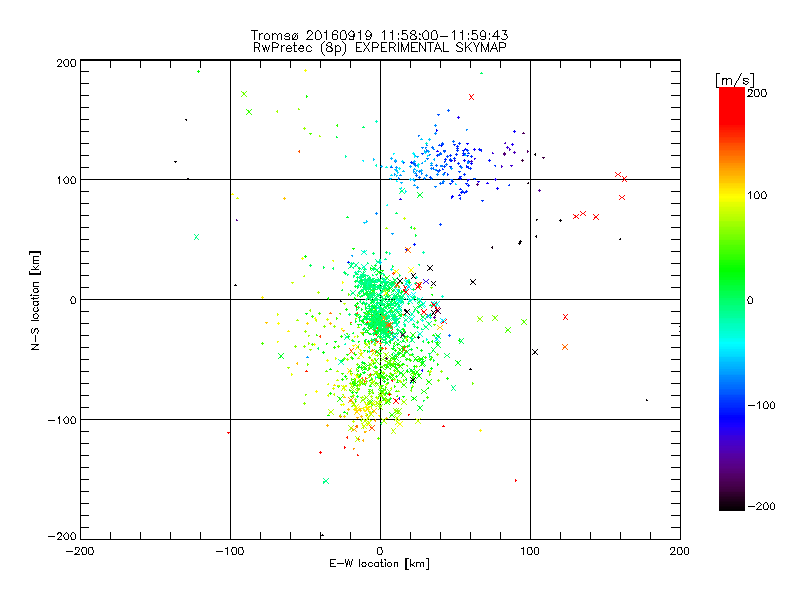800x600 pixels.
Task: Click the N-S axis "0" tick label
Action: coord(73,300)
